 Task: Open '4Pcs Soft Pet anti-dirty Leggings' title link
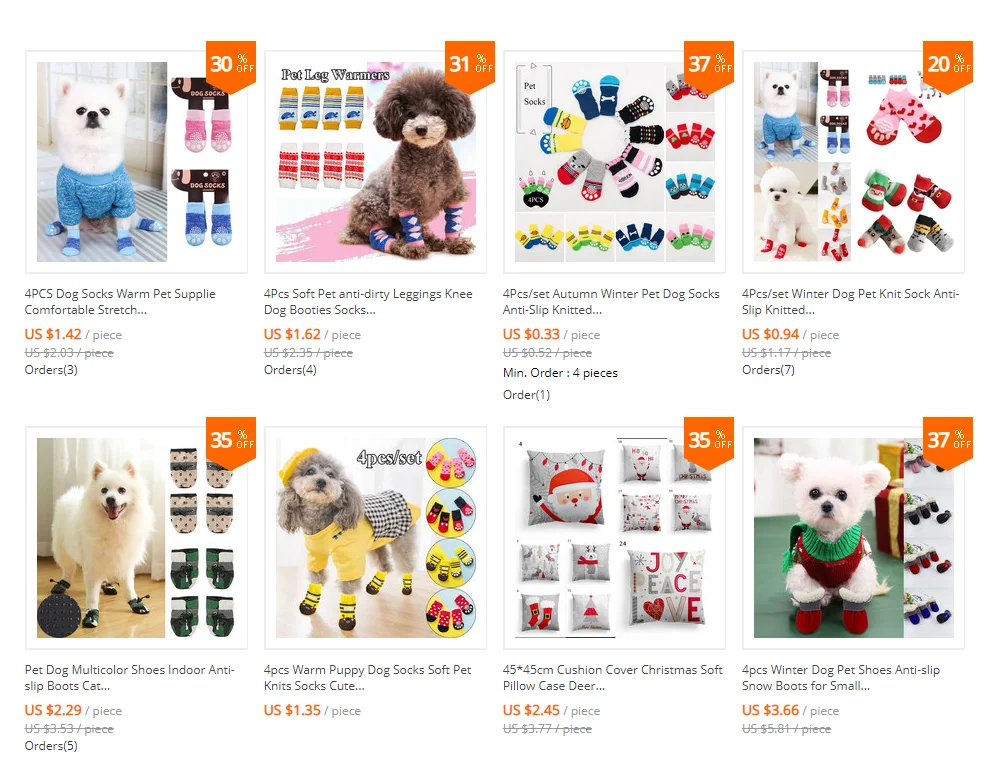(x=368, y=302)
